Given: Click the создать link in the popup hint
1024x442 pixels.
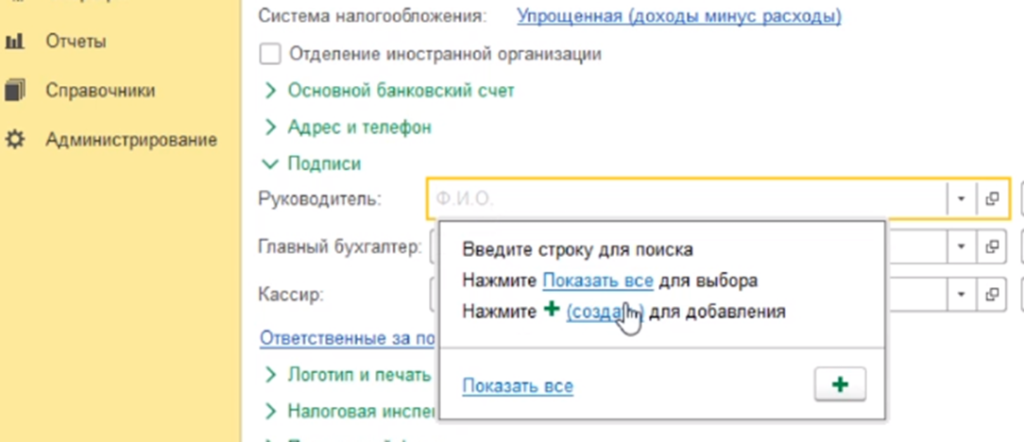Looking at the screenshot, I should (x=604, y=311).
